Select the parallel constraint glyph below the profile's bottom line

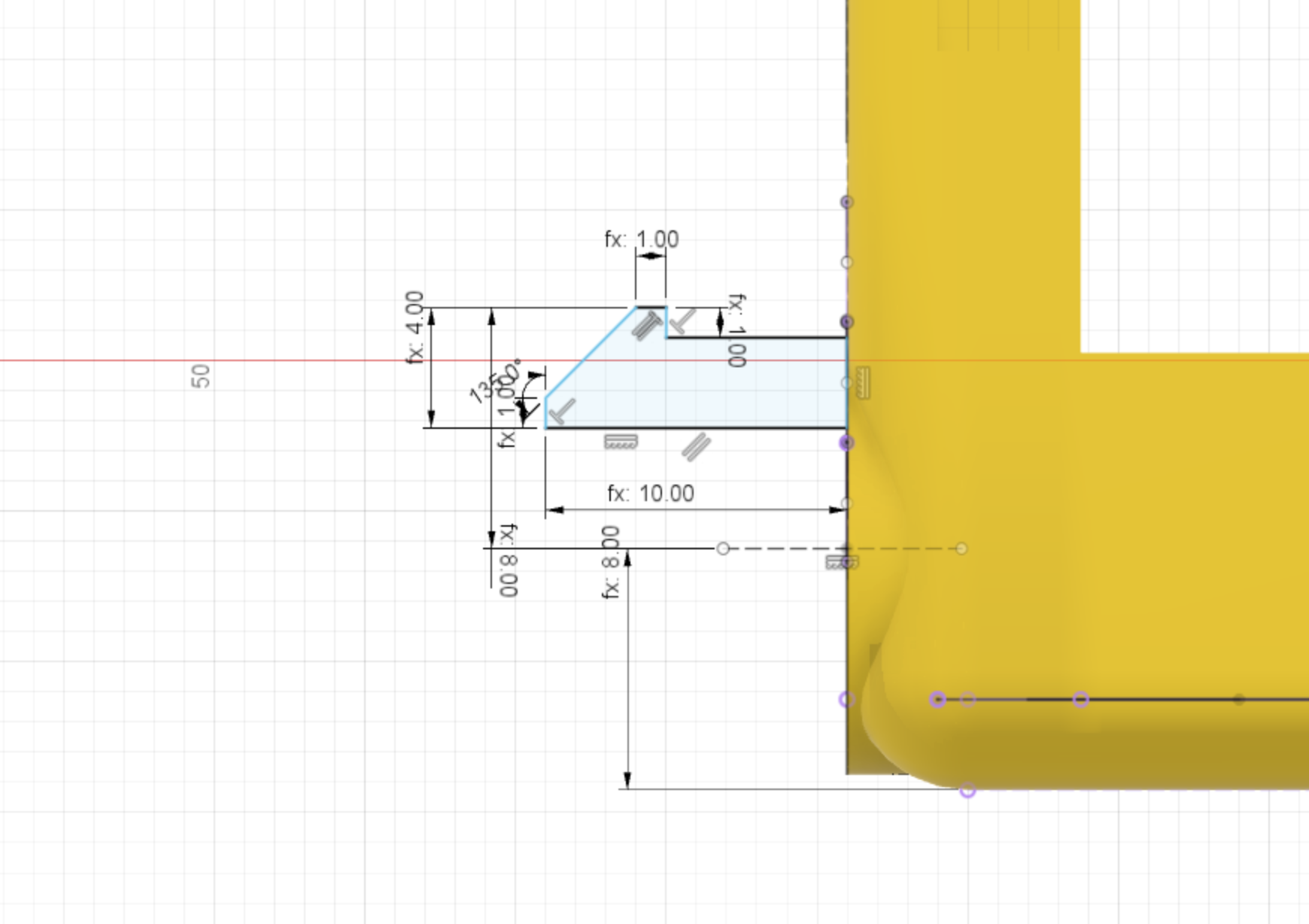click(696, 446)
